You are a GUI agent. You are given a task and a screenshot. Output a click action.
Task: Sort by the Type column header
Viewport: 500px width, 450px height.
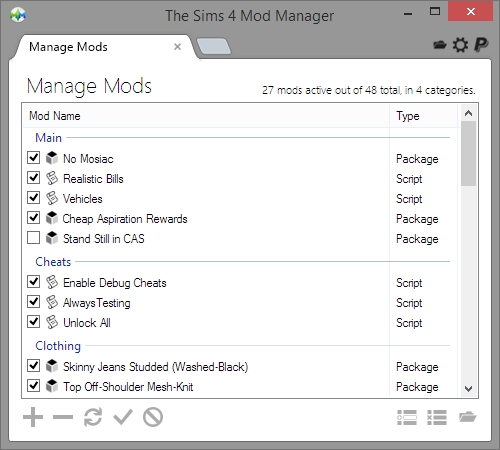423,116
